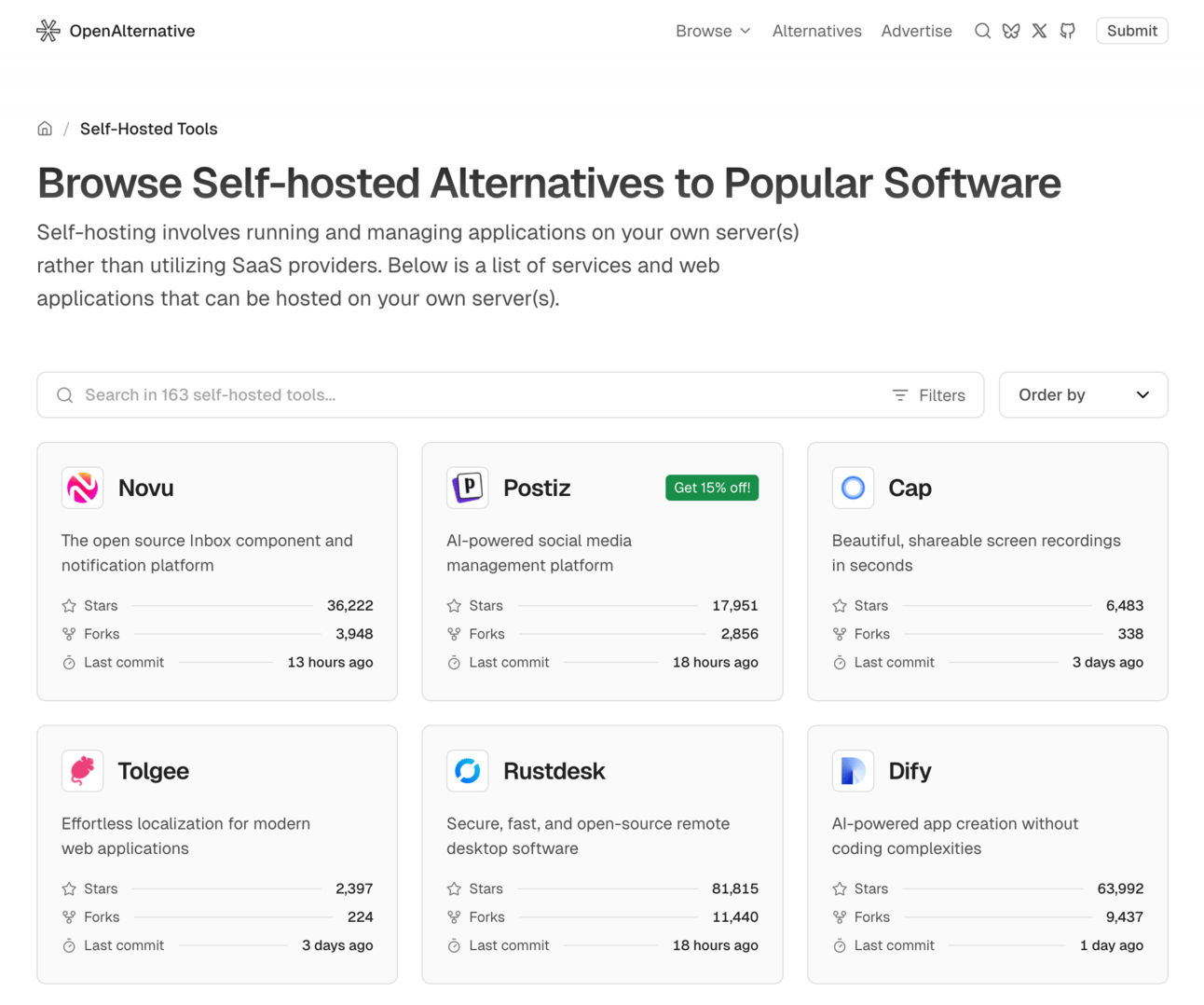Click the OpenAlternative snowflake logo icon
The image size is (1204, 1005).
[48, 31]
